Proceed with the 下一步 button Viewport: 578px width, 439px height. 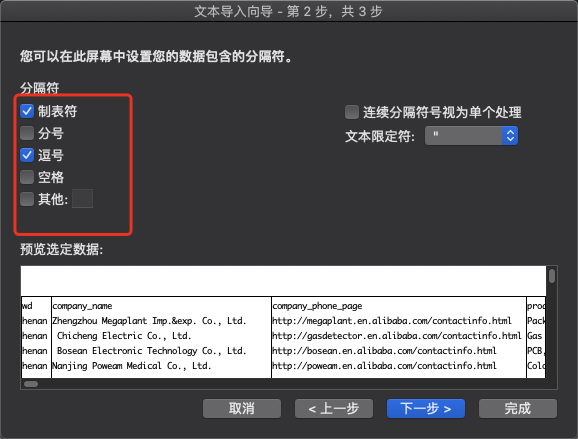point(426,408)
